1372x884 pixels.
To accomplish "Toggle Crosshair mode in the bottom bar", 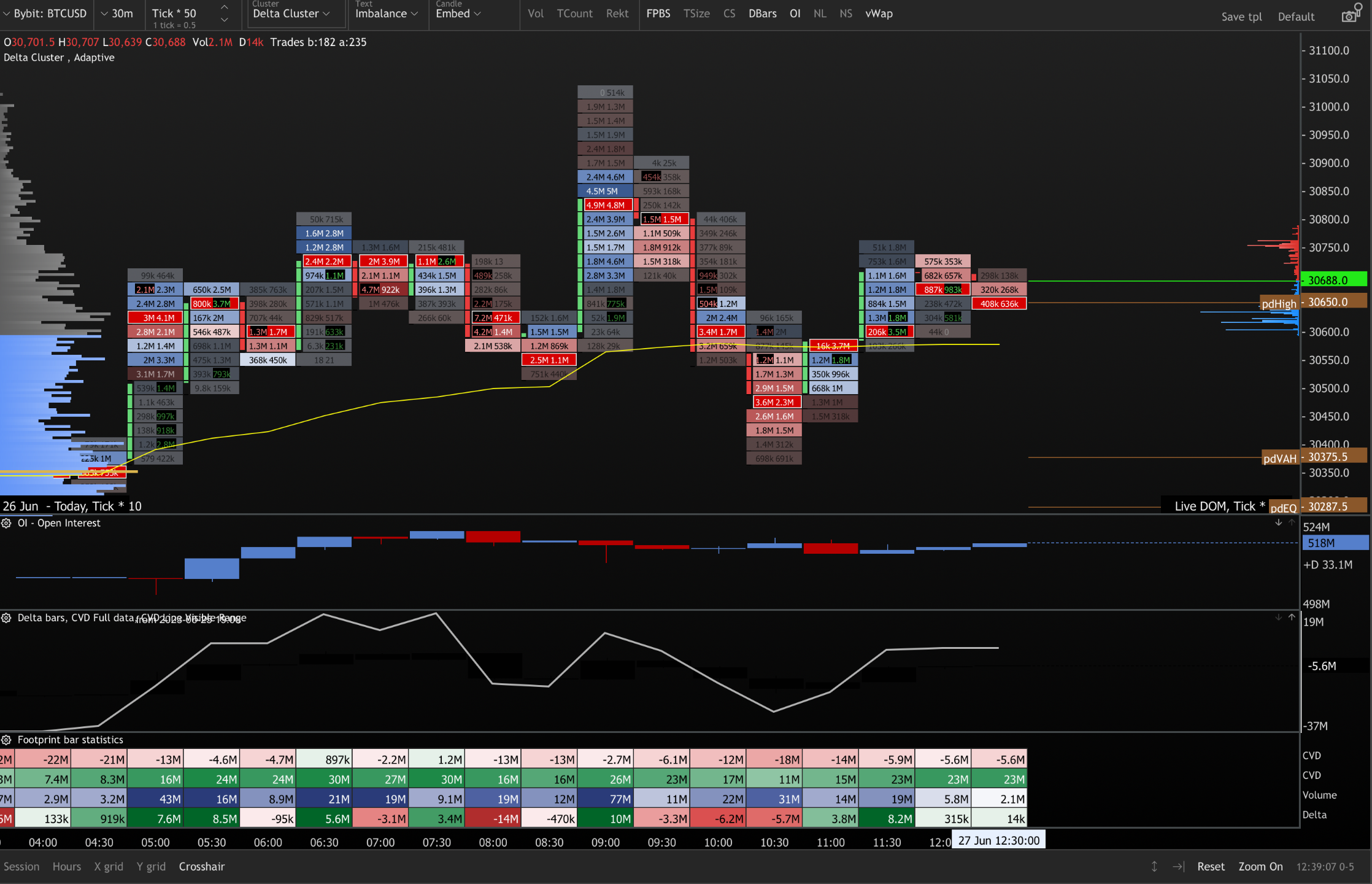I will tap(201, 866).
